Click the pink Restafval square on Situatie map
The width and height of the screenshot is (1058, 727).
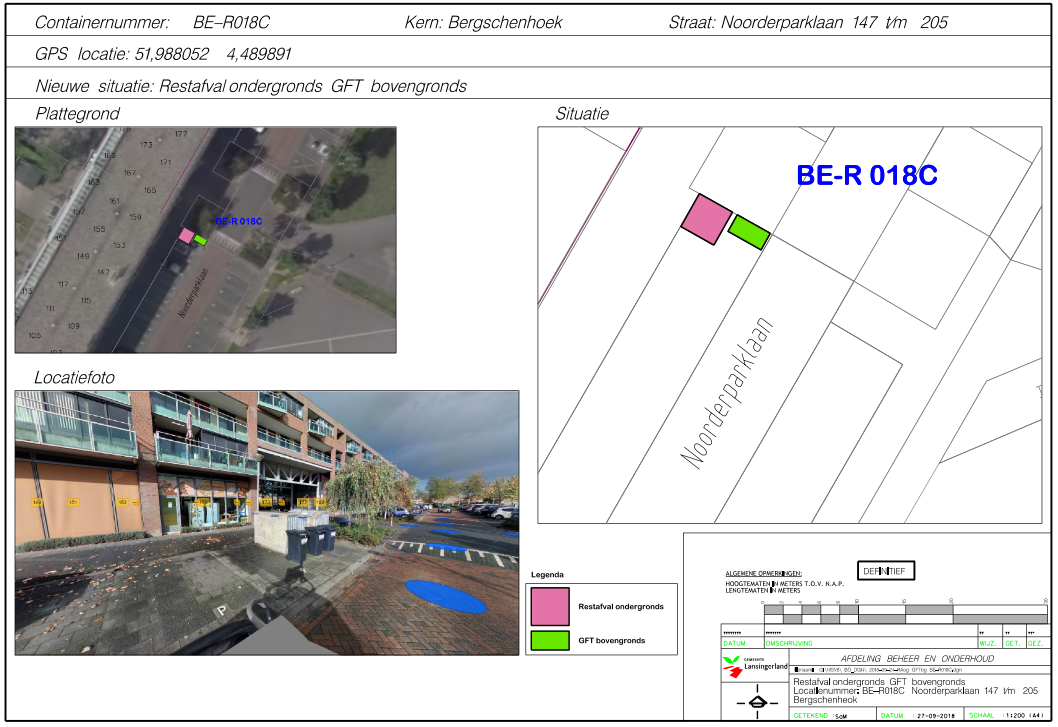coord(706,218)
